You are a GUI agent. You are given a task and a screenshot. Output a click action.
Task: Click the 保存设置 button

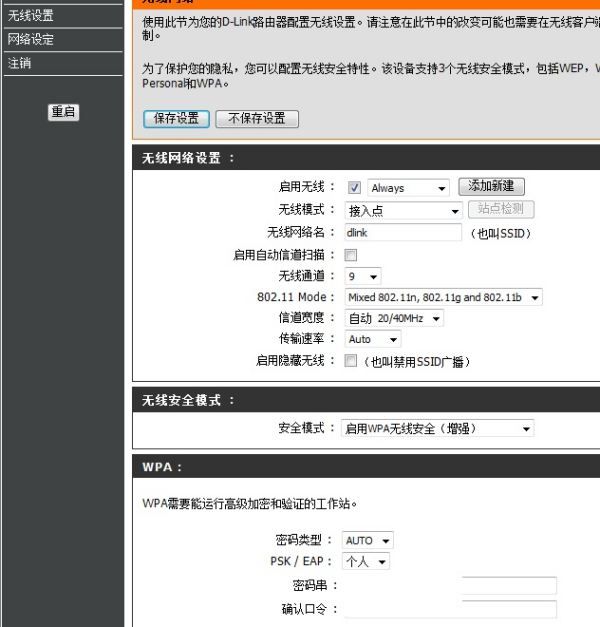(176, 119)
